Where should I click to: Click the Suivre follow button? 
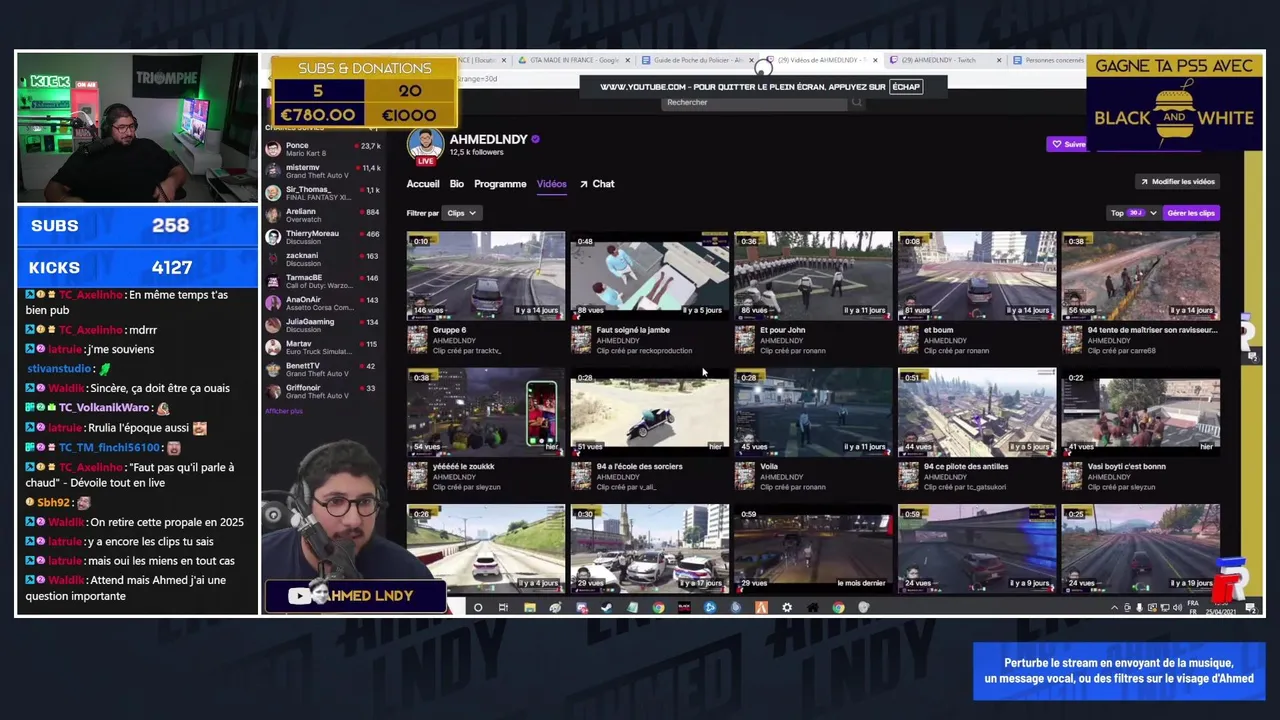click(x=1068, y=144)
